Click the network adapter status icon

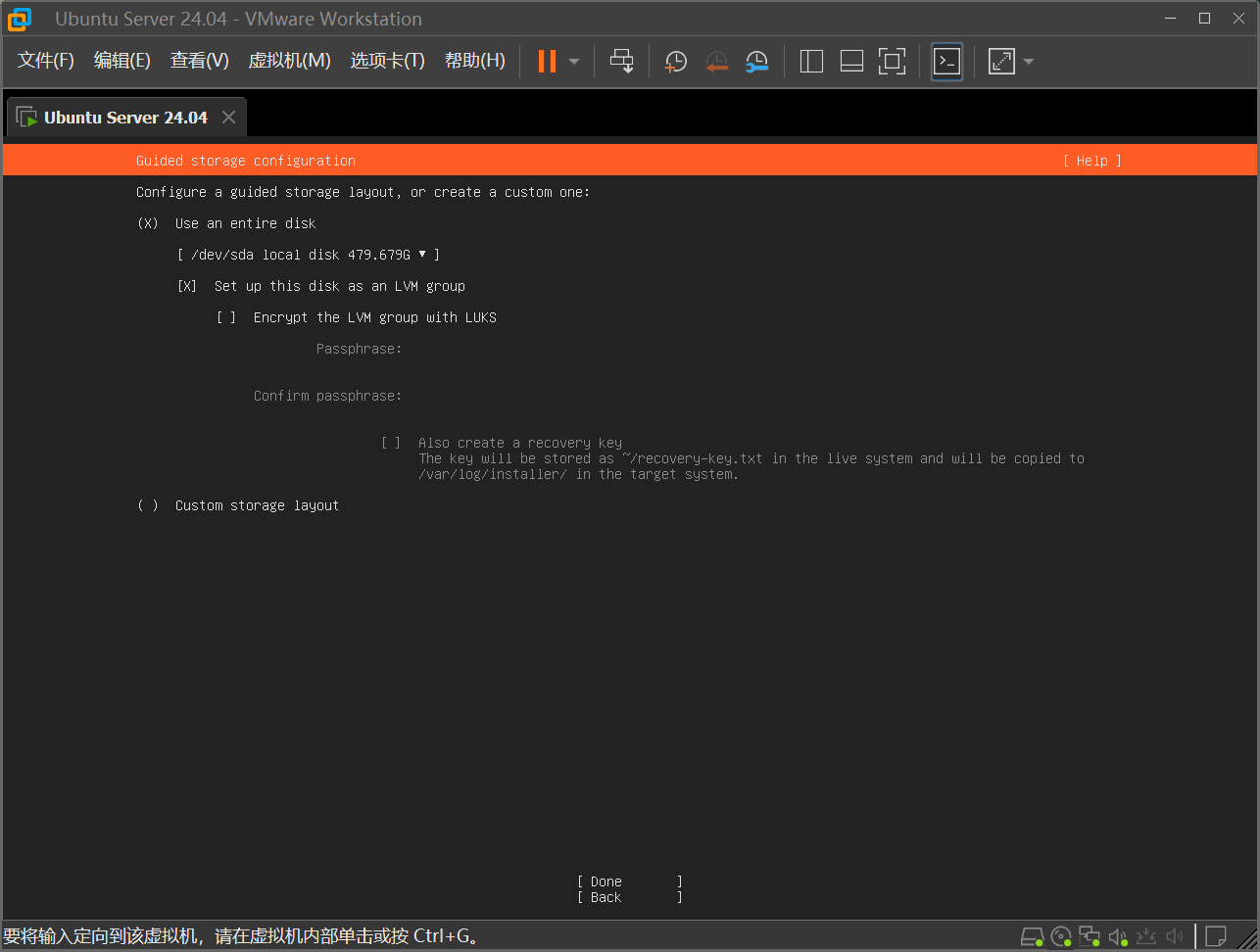[x=1090, y=936]
